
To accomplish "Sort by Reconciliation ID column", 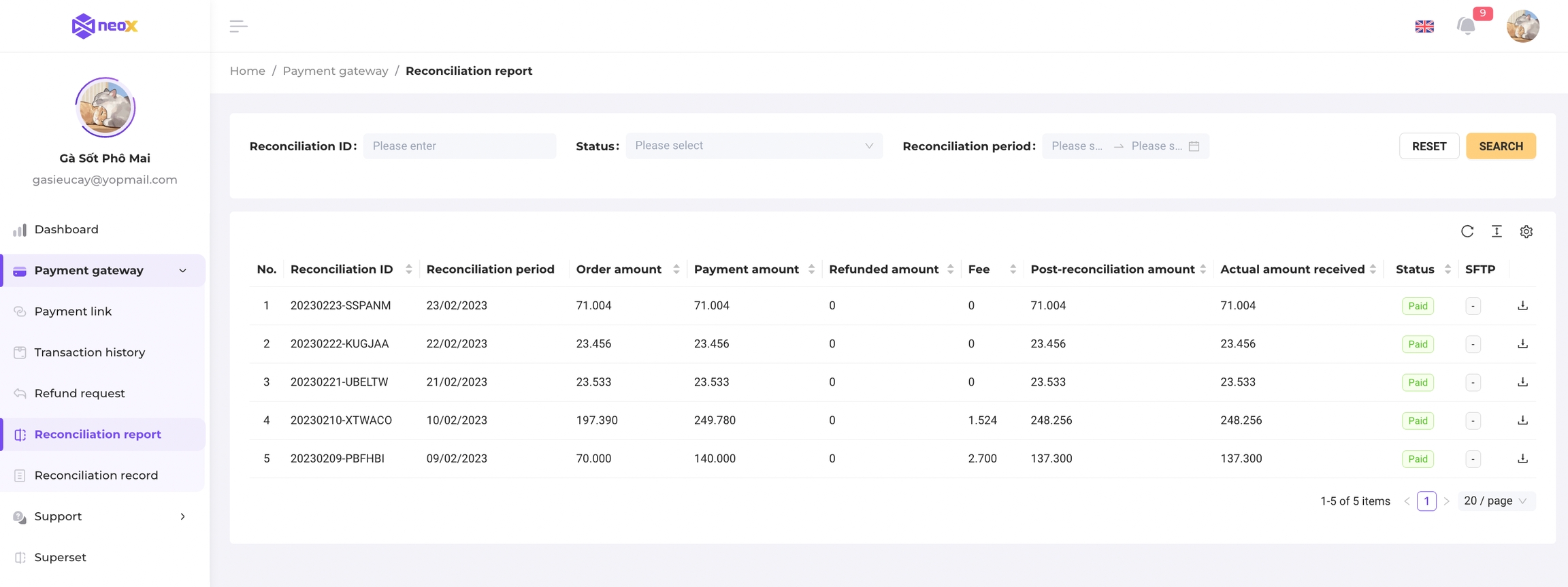I will point(408,269).
